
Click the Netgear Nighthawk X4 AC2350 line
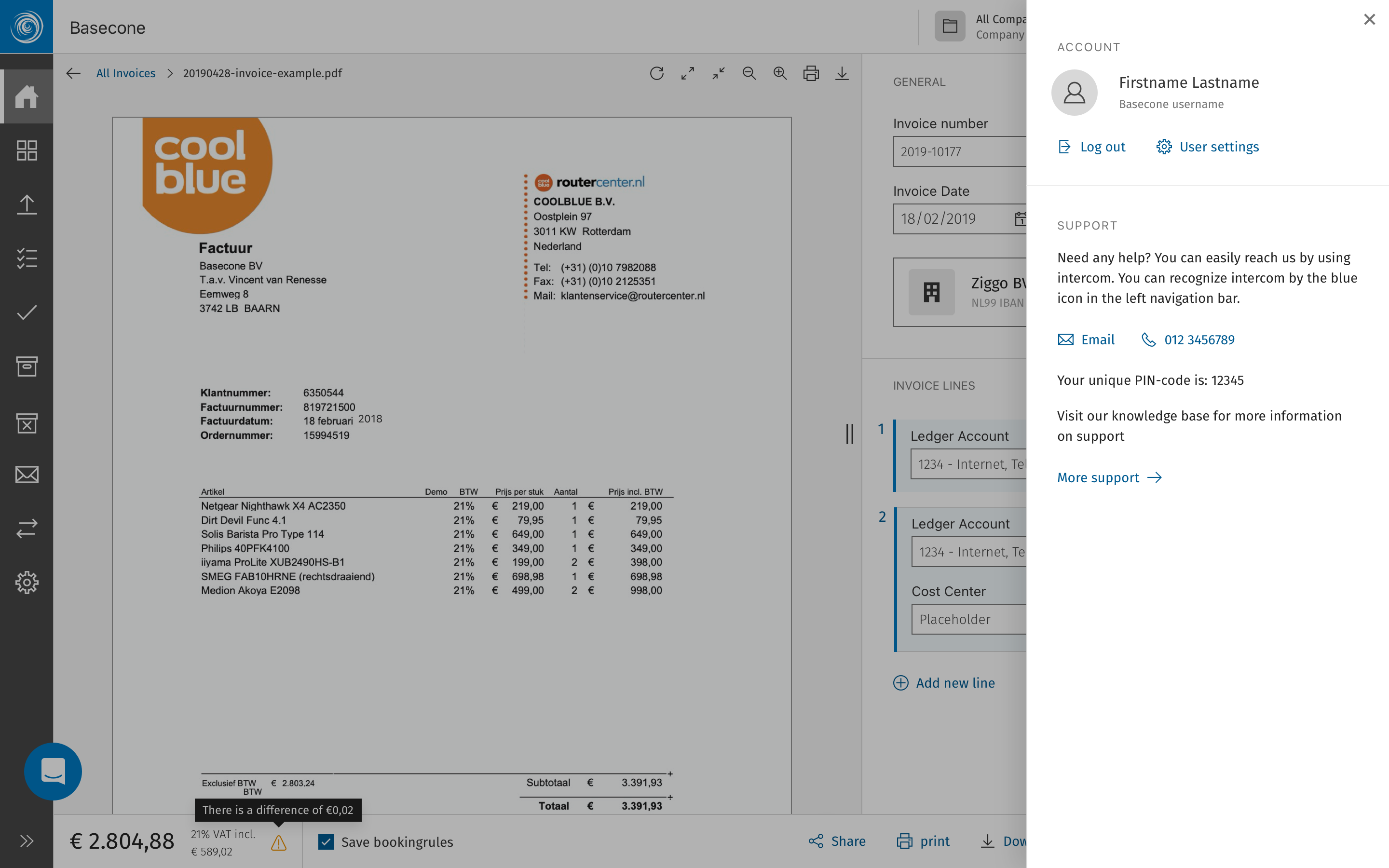(x=273, y=506)
